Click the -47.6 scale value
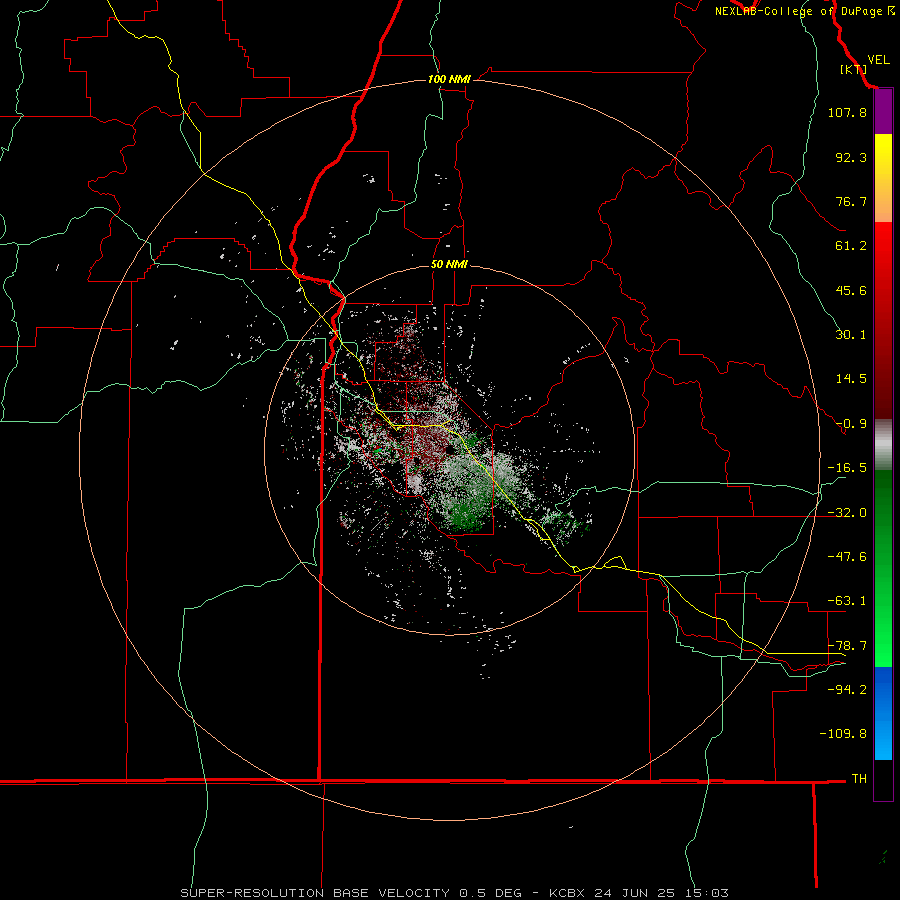Viewport: 900px width, 900px height. (847, 557)
